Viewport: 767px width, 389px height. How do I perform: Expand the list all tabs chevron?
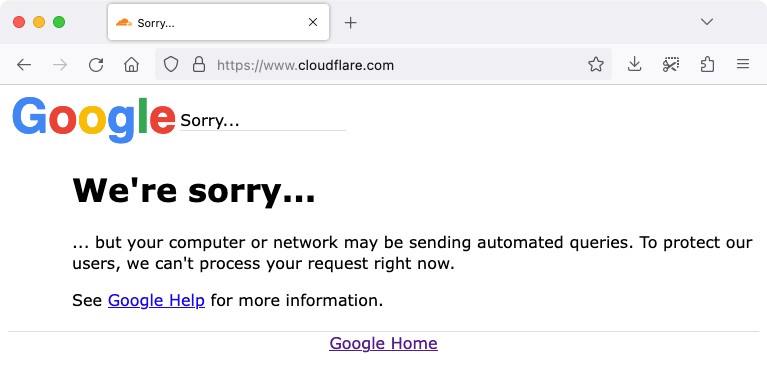coord(707,22)
